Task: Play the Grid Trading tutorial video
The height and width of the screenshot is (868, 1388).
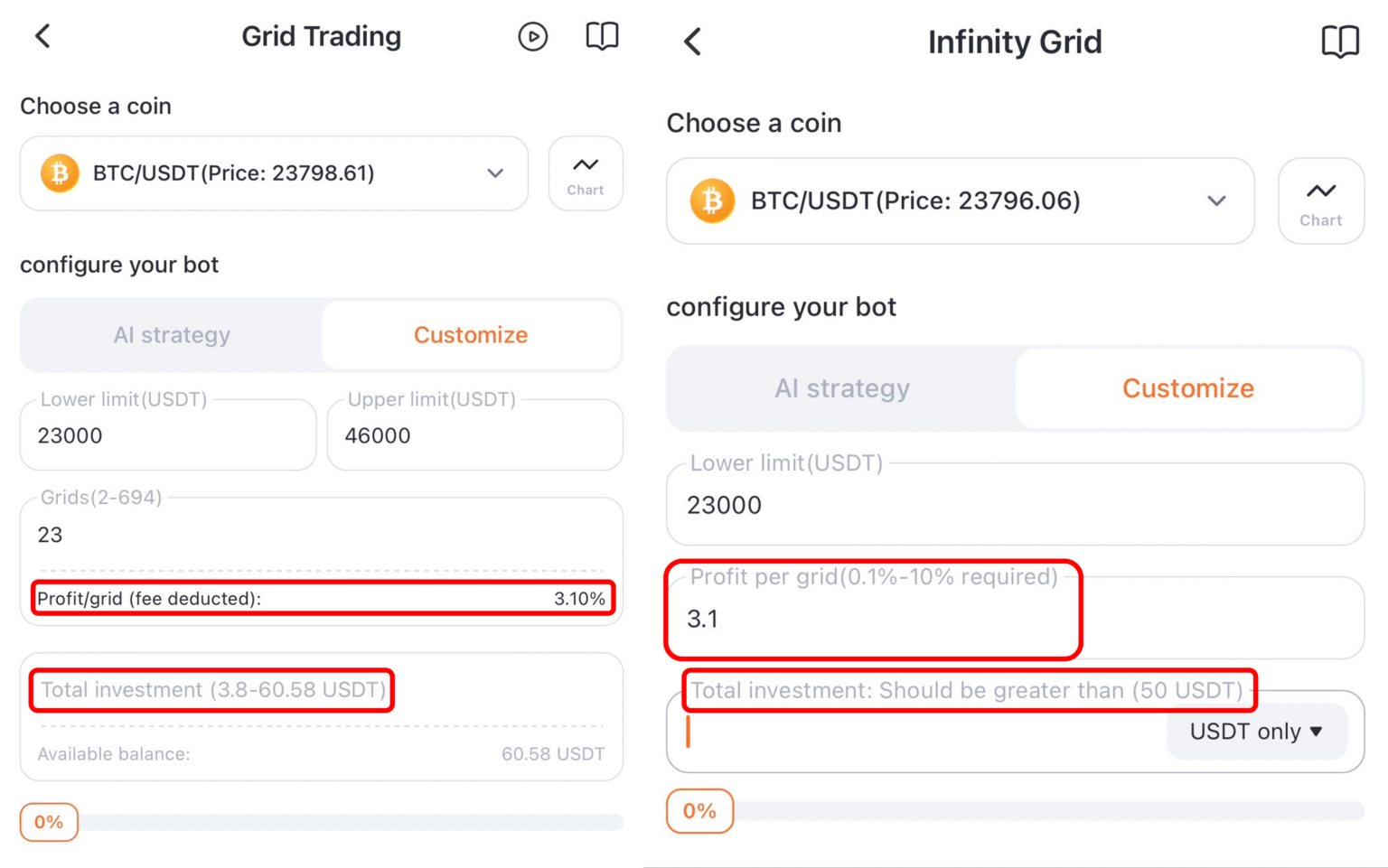Action: click(x=533, y=36)
